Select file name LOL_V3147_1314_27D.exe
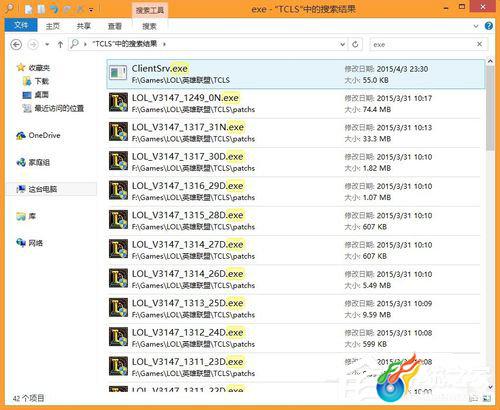500x410 pixels. click(x=188, y=244)
